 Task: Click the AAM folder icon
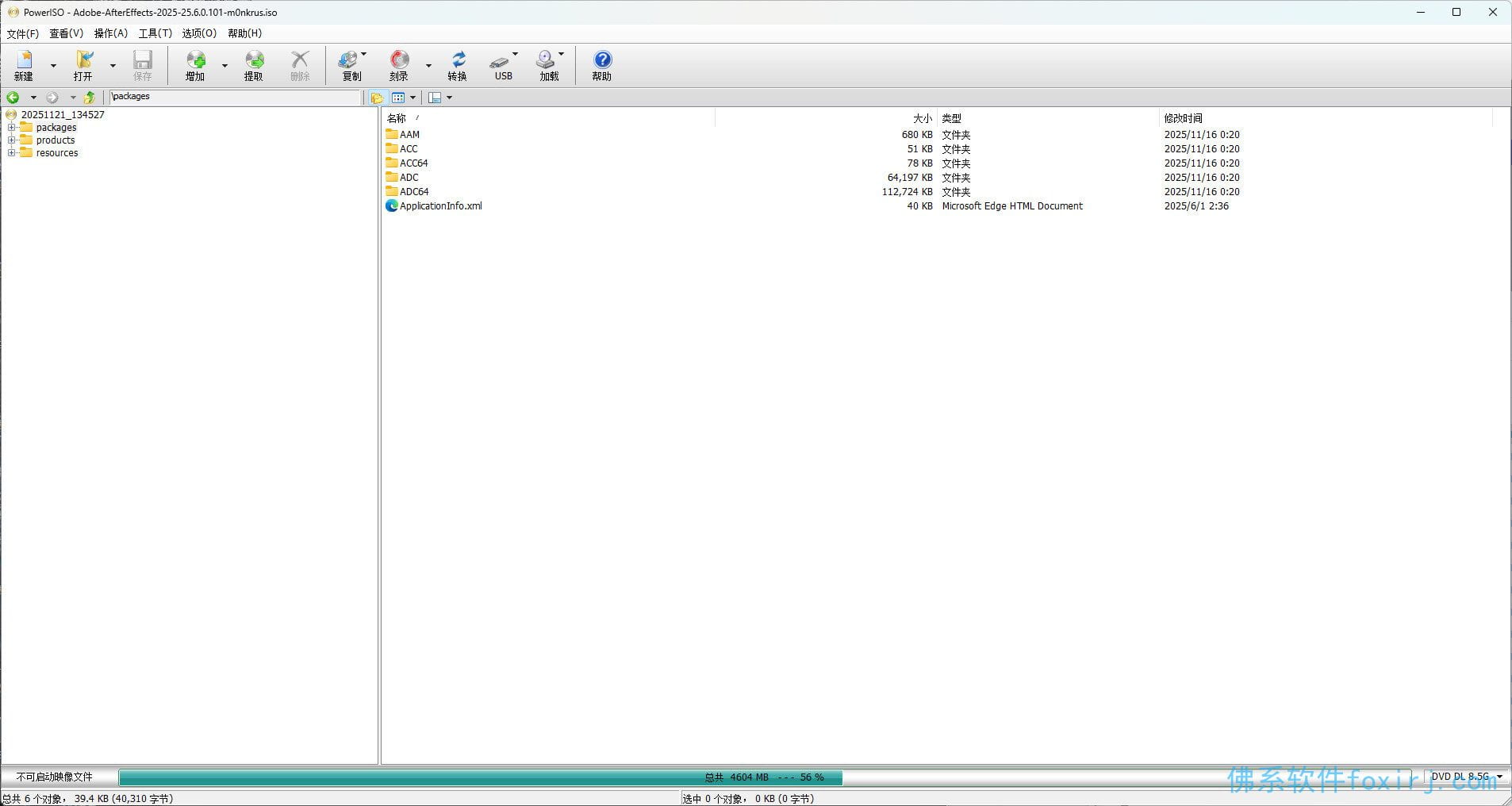[392, 134]
